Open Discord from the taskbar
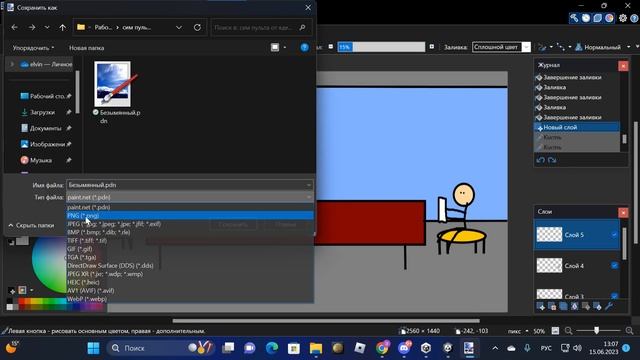 tap(404, 348)
